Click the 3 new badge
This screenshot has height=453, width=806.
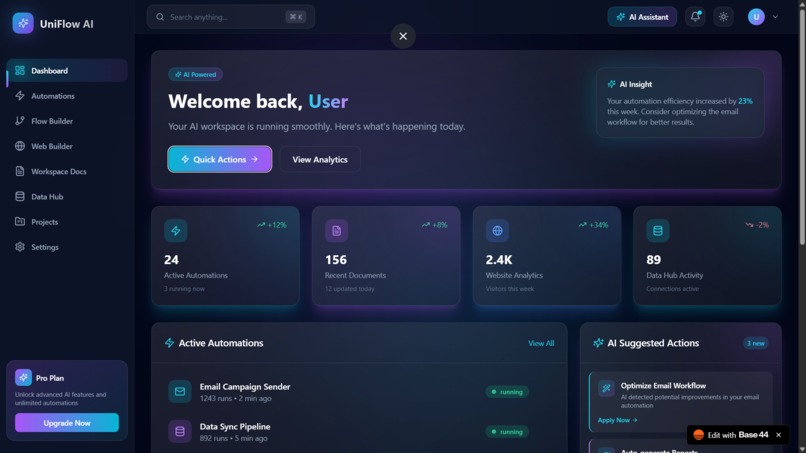[x=756, y=343]
